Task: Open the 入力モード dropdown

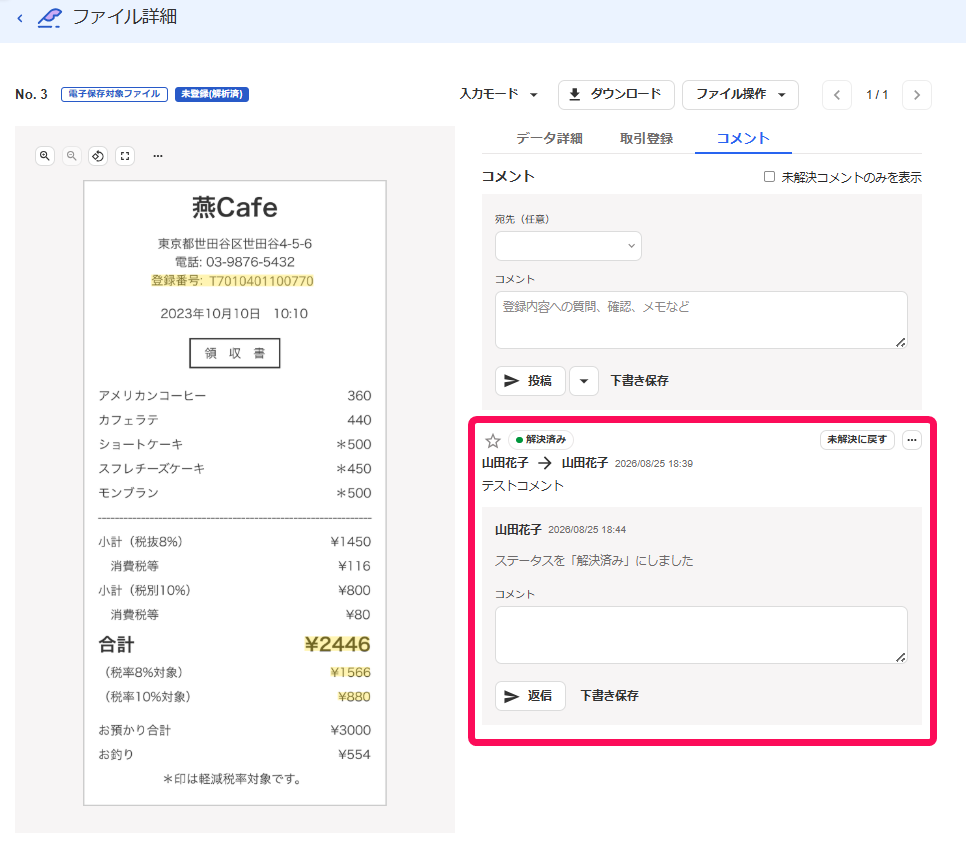Action: (499, 94)
